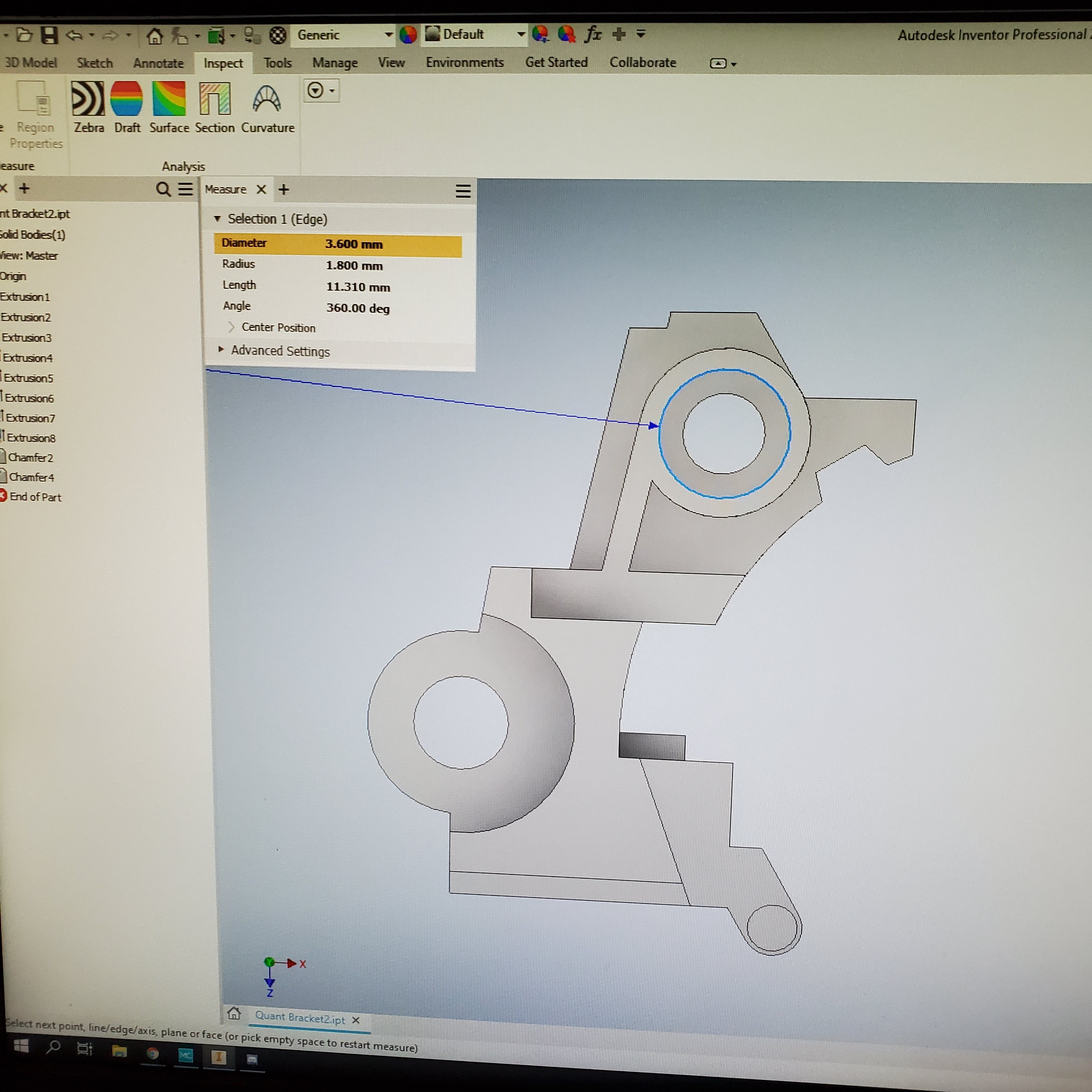The image size is (1092, 1092).
Task: Open the Undo history dropdown arrow
Action: [92, 36]
